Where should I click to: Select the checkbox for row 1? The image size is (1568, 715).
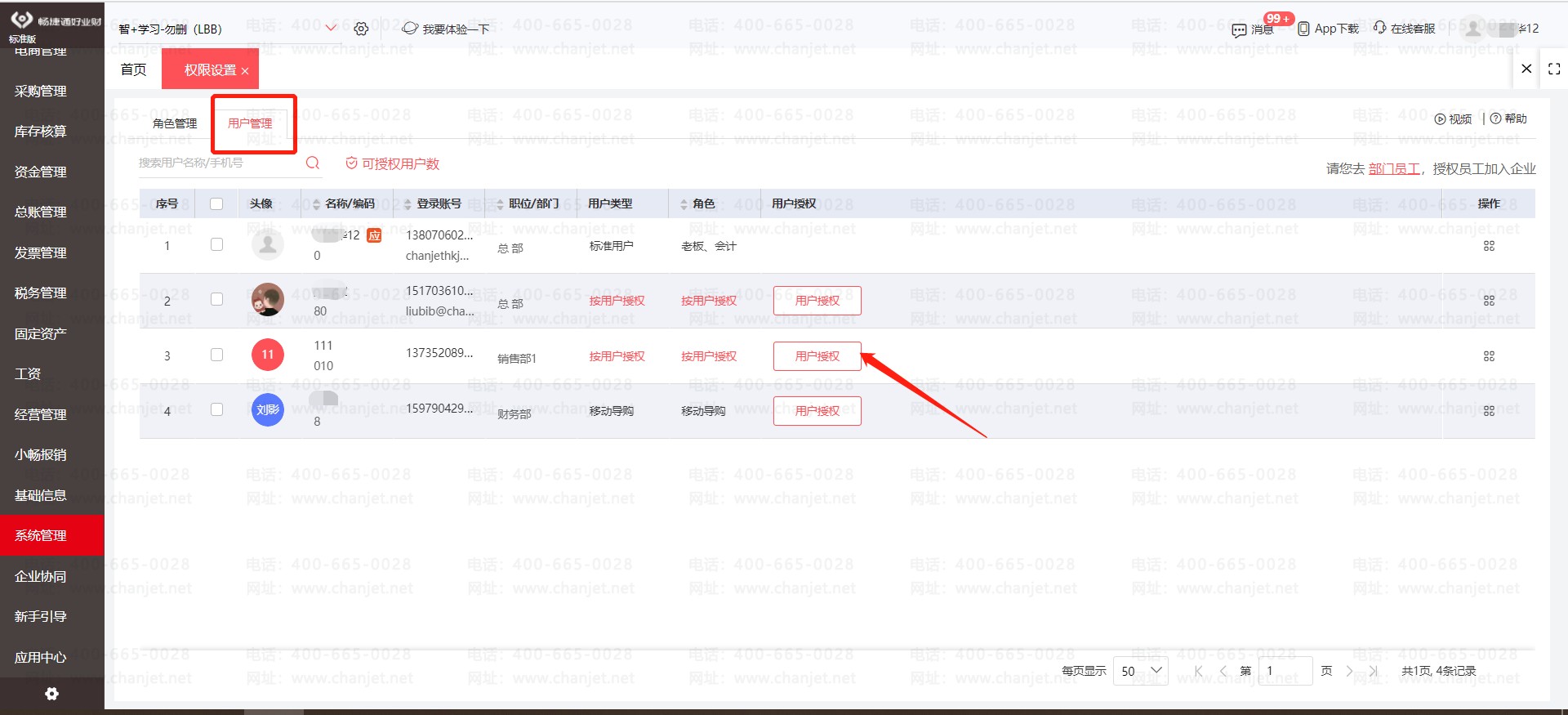216,244
